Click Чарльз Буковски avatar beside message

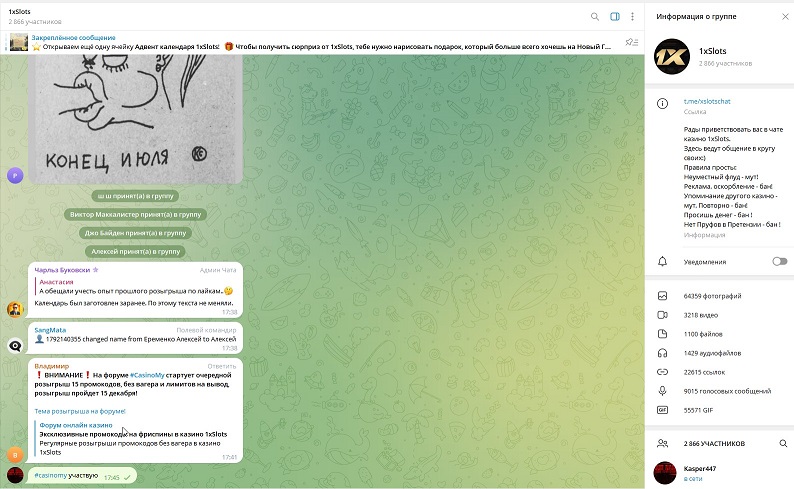click(15, 309)
